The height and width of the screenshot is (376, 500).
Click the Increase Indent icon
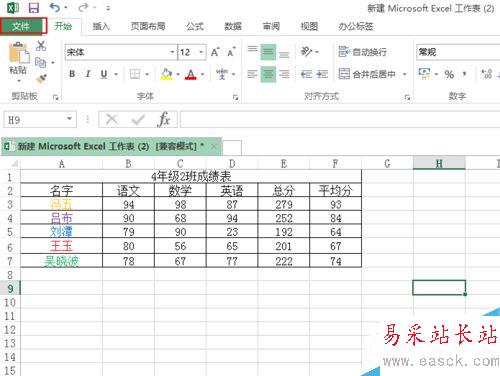tap(322, 74)
